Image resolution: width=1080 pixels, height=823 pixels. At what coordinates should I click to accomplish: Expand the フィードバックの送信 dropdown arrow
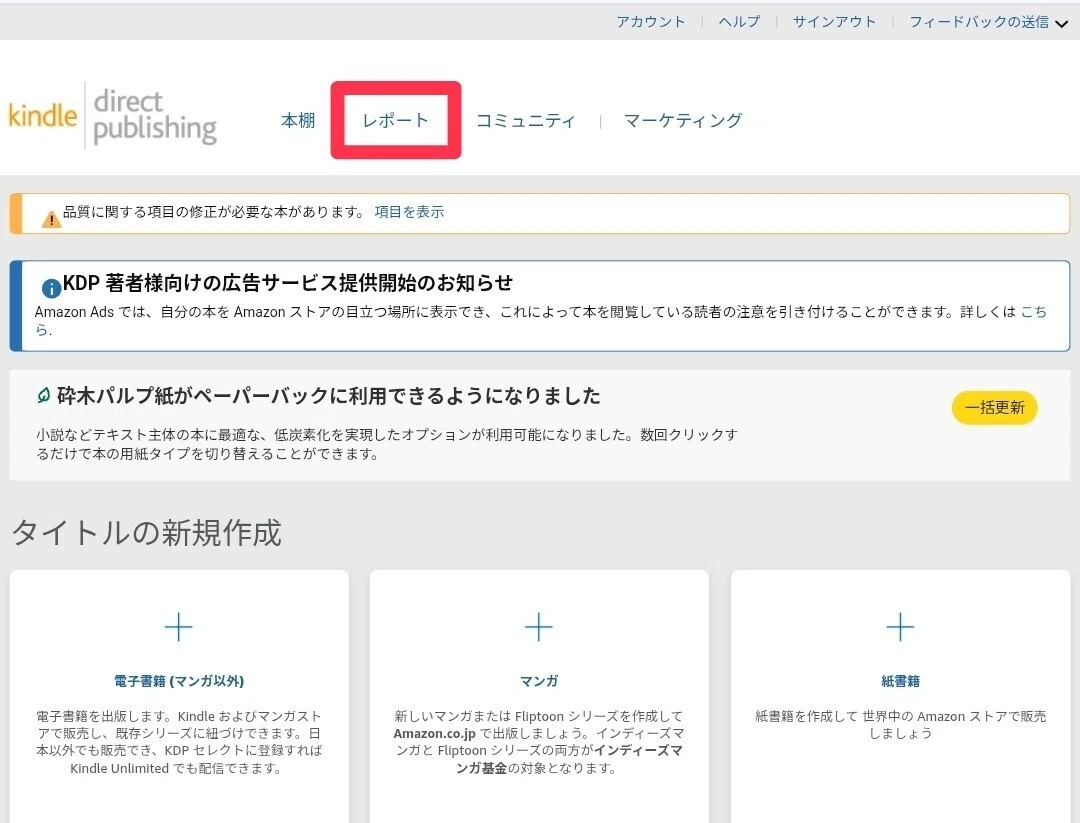[x=1061, y=23]
